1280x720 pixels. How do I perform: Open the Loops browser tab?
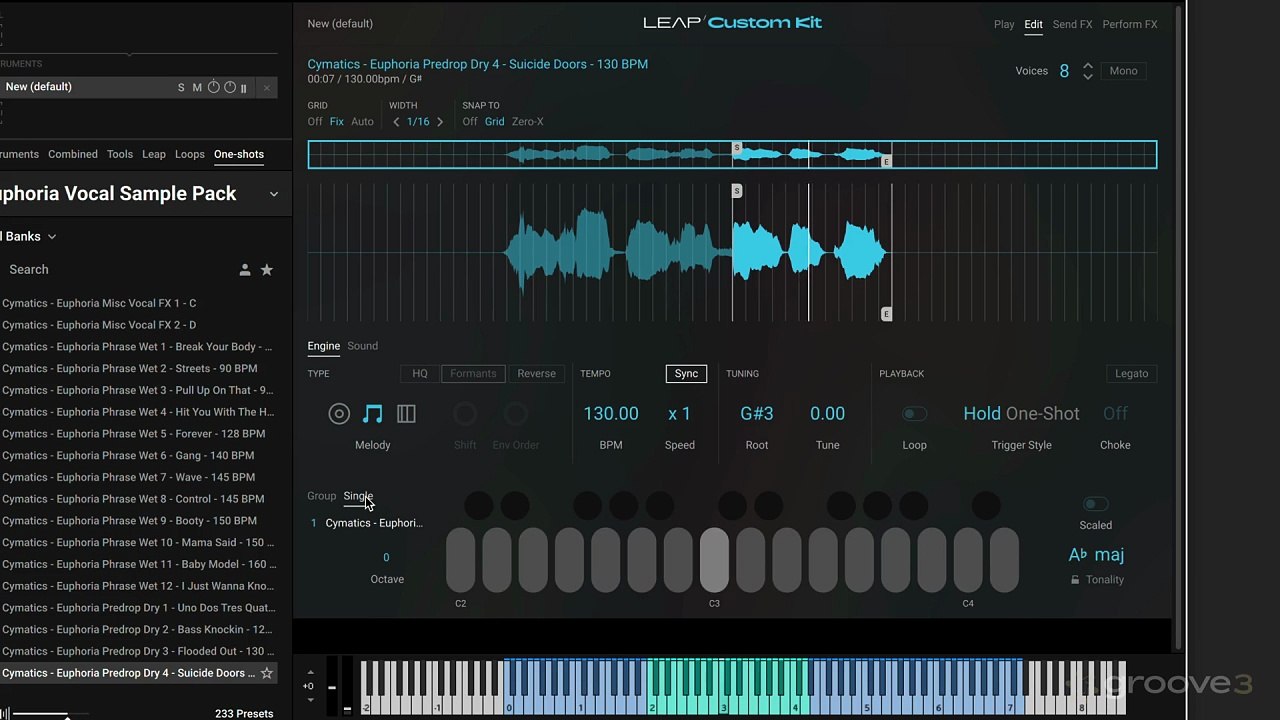coord(189,155)
